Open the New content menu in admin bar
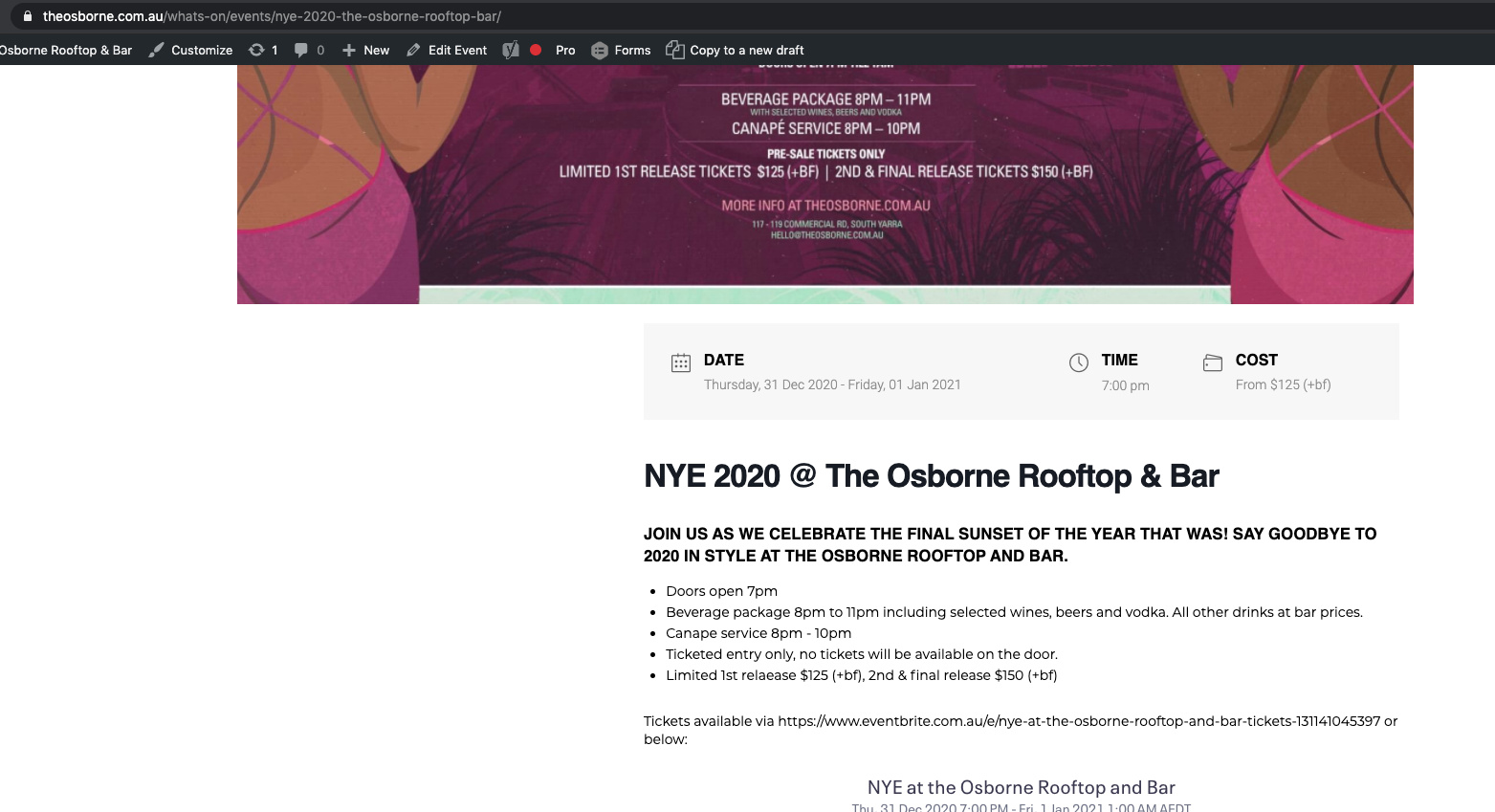The image size is (1495, 812). pos(366,50)
